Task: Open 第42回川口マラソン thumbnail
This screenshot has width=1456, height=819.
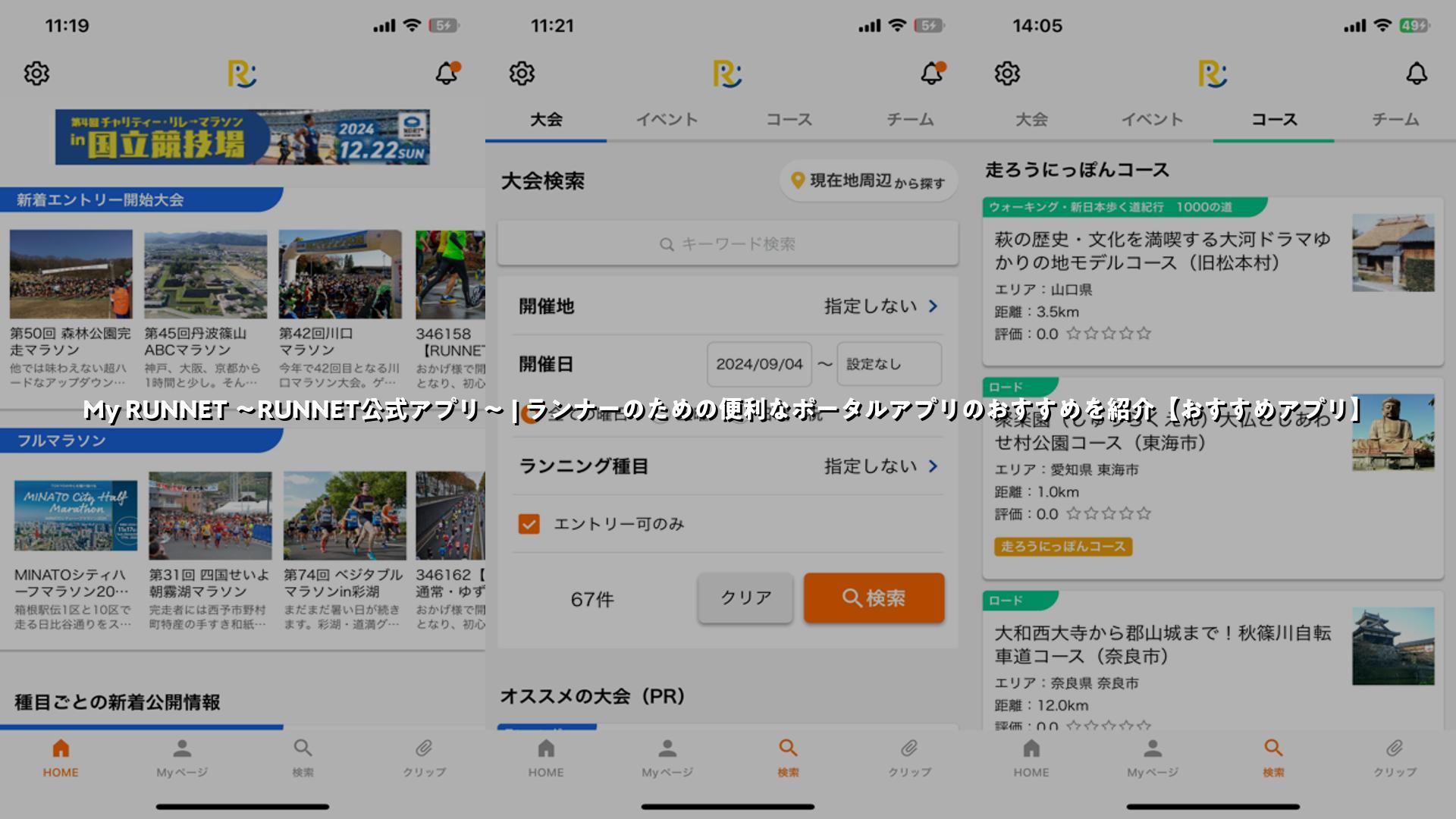Action: click(x=340, y=275)
